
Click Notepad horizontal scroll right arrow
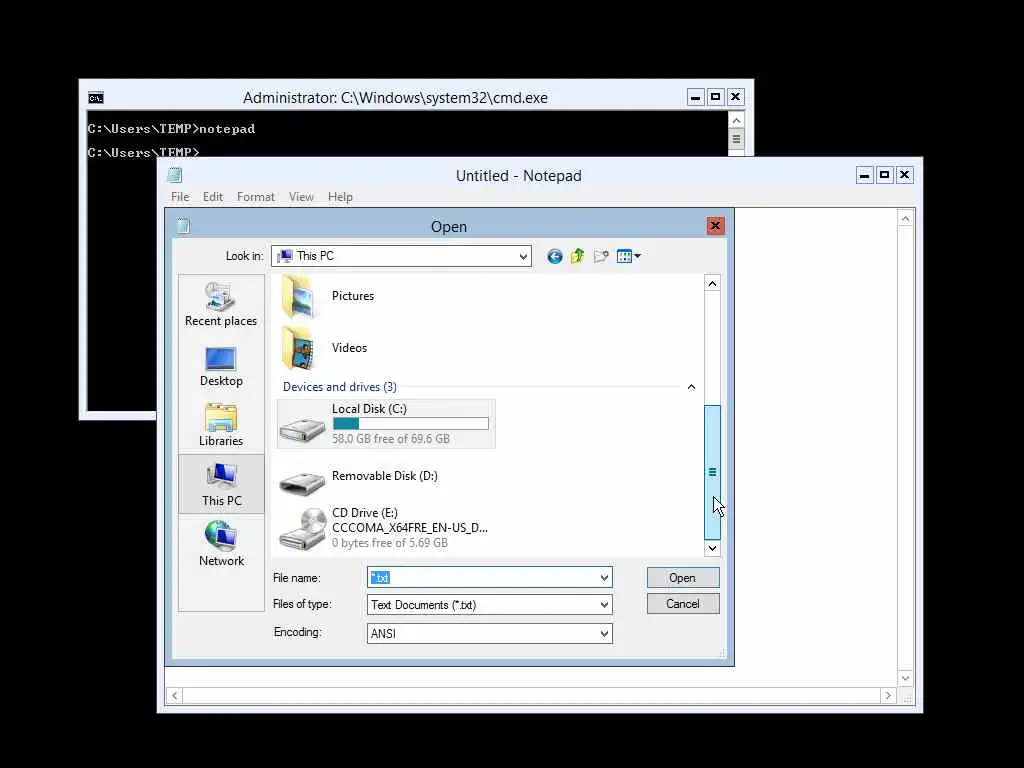coord(888,696)
